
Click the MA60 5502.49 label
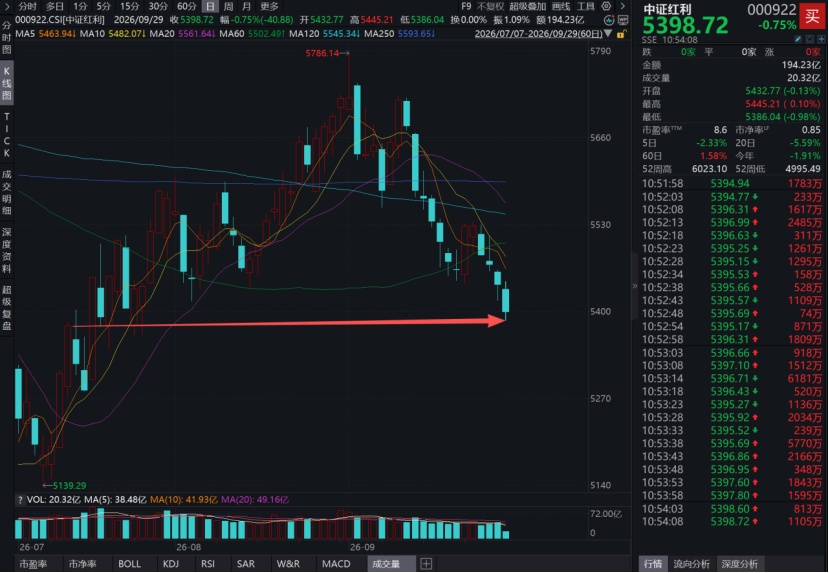pos(253,34)
